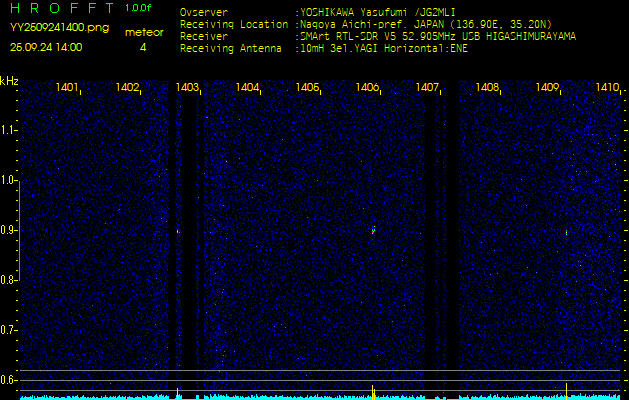The image size is (629, 400).
Task: Click the 0.6 kHz axis label
Action: tap(7, 380)
